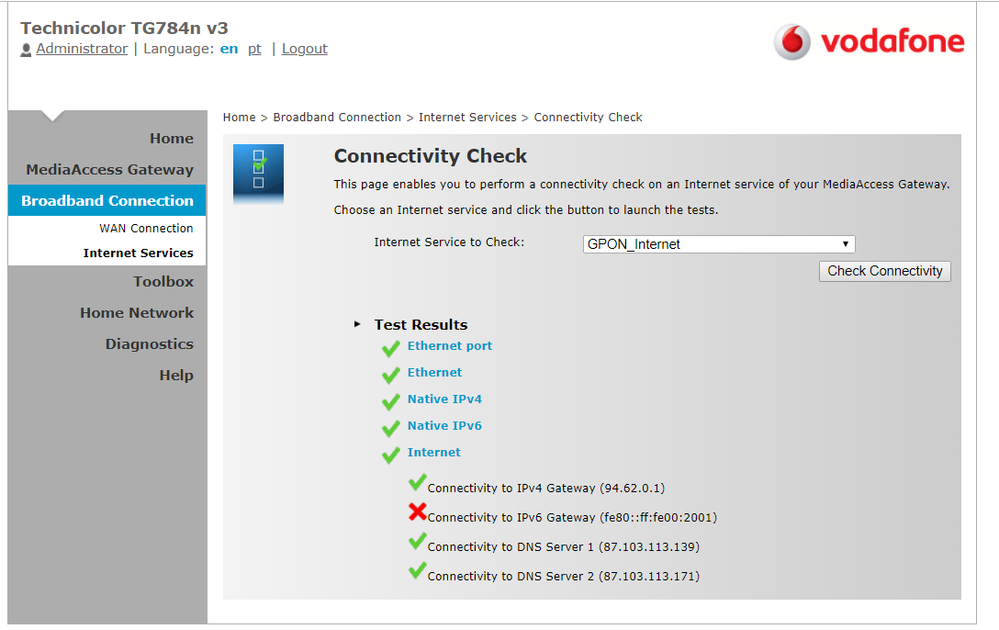Click the Connectivity Check checklist icon
The image size is (999, 630).
coord(258,168)
